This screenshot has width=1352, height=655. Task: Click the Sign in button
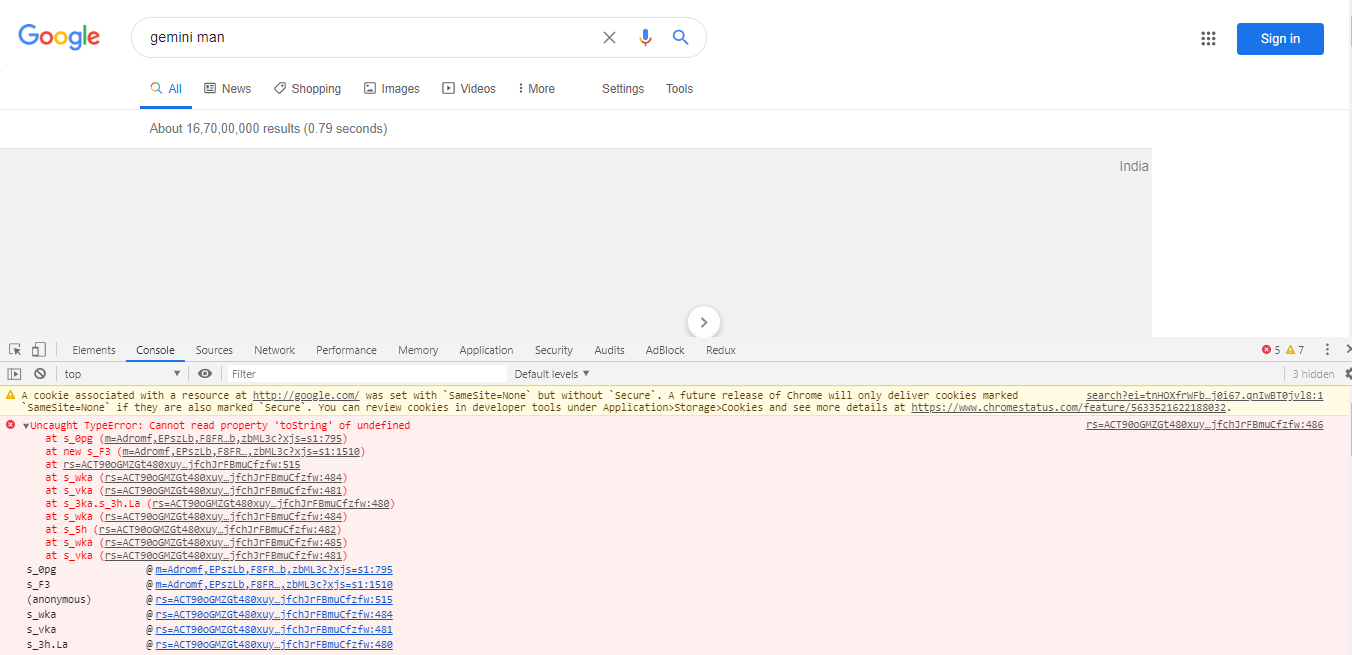pos(1280,39)
